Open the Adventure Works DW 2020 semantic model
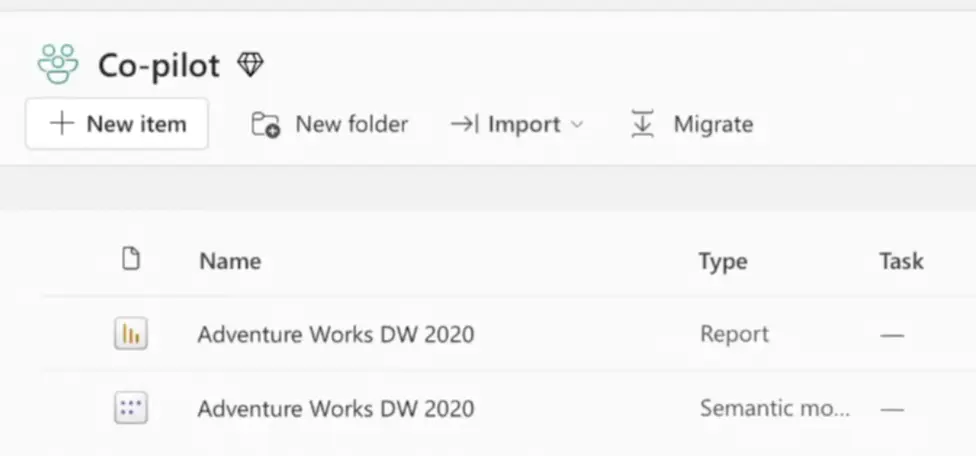Image resolution: width=976 pixels, height=456 pixels. (x=335, y=408)
